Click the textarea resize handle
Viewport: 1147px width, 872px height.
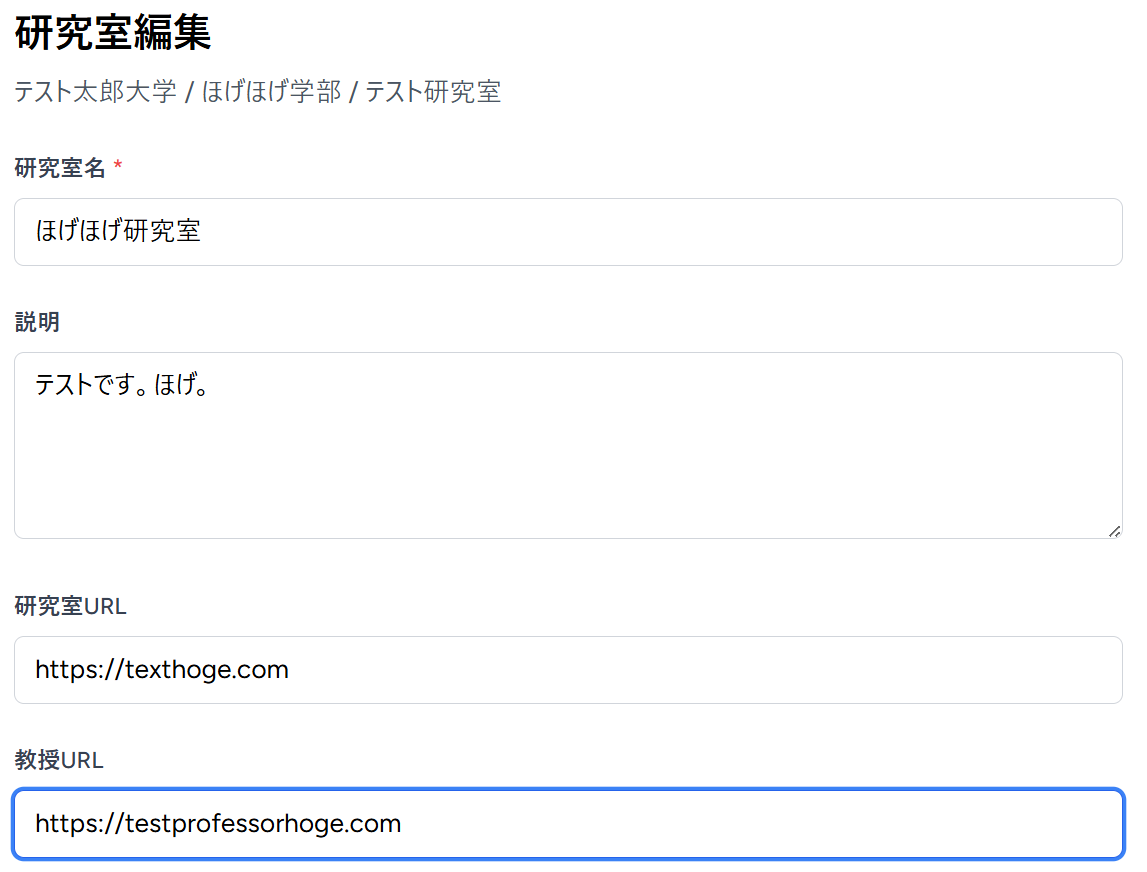tap(1114, 533)
